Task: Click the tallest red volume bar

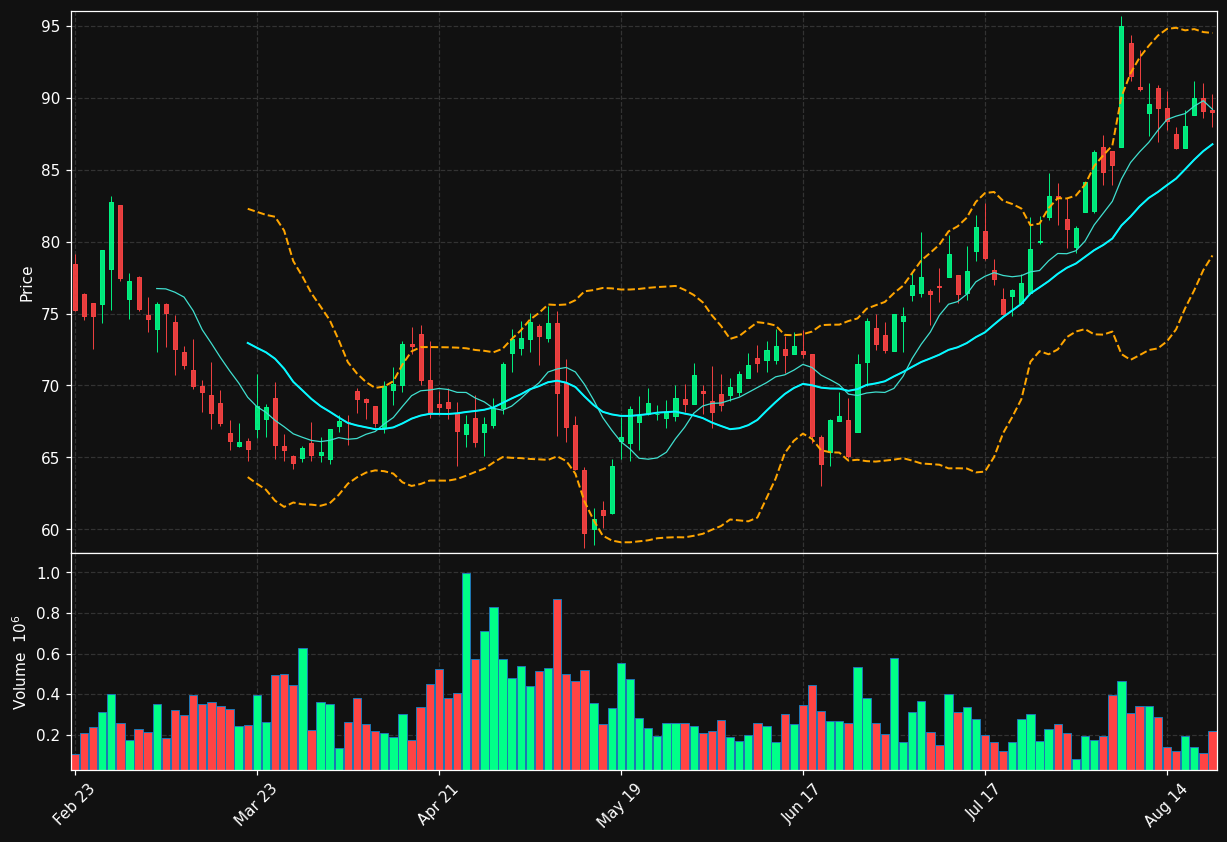Action: (557, 685)
